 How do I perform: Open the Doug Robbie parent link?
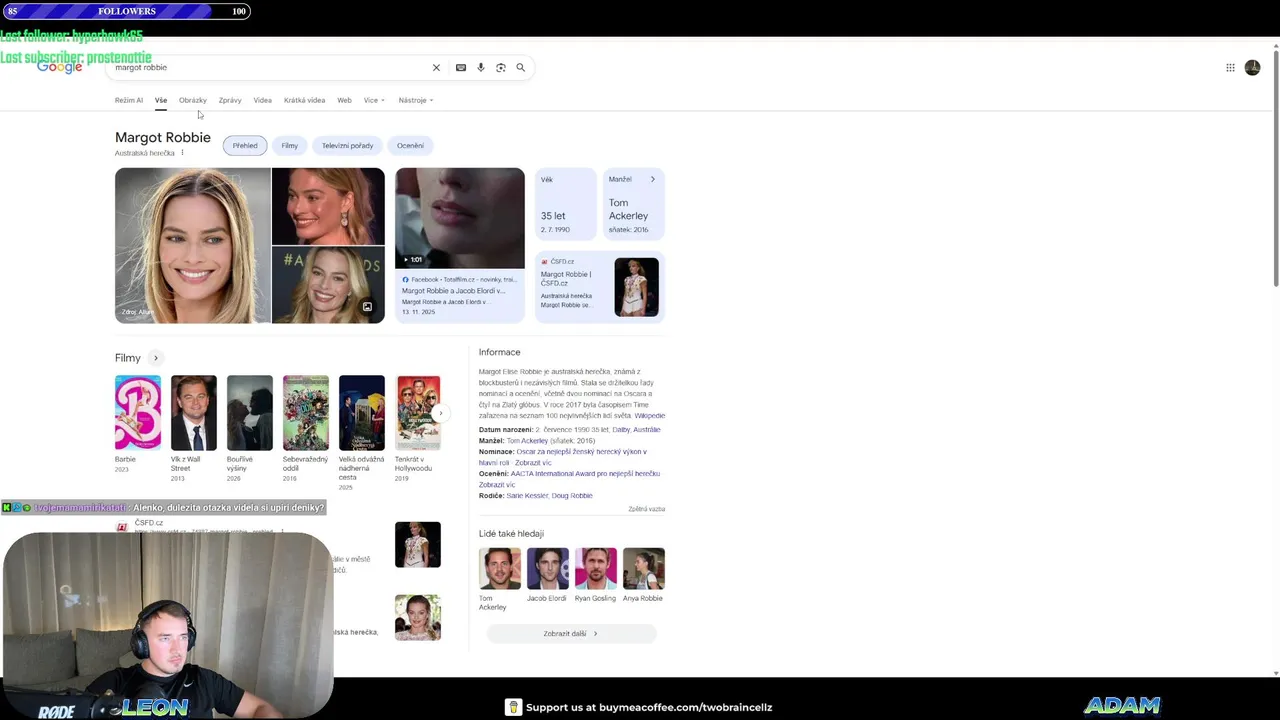coord(572,496)
